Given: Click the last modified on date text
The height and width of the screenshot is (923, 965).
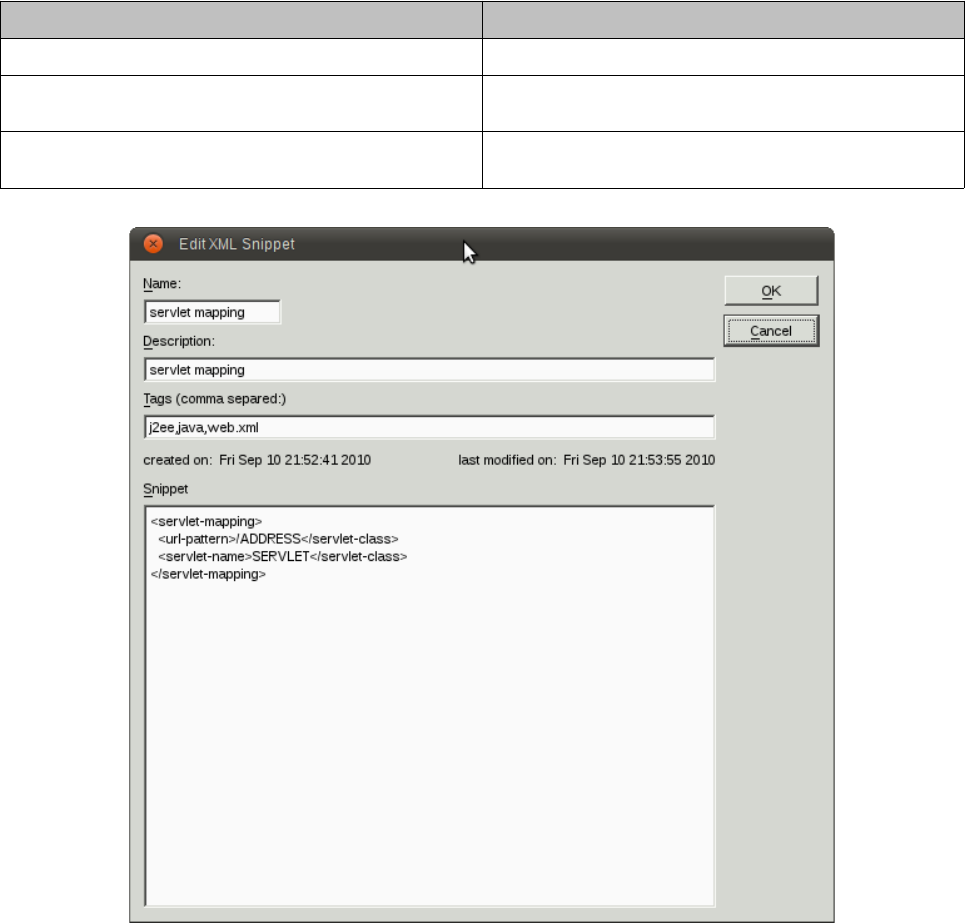Looking at the screenshot, I should (587, 460).
